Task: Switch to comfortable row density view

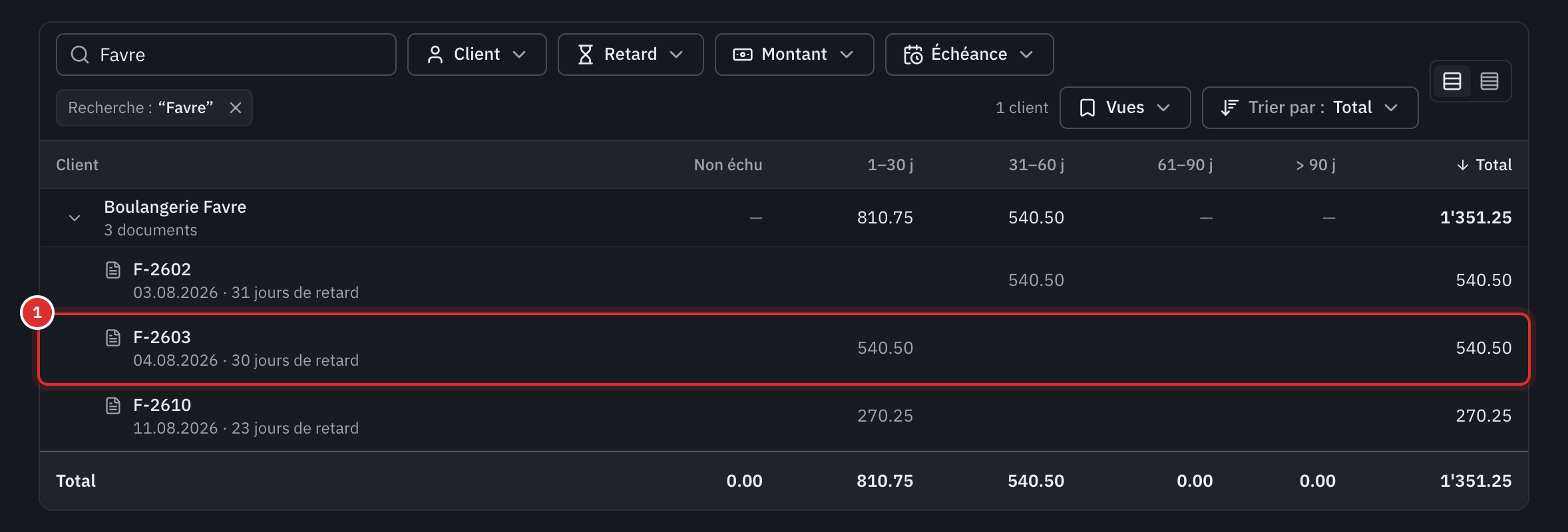Action: tap(1452, 81)
